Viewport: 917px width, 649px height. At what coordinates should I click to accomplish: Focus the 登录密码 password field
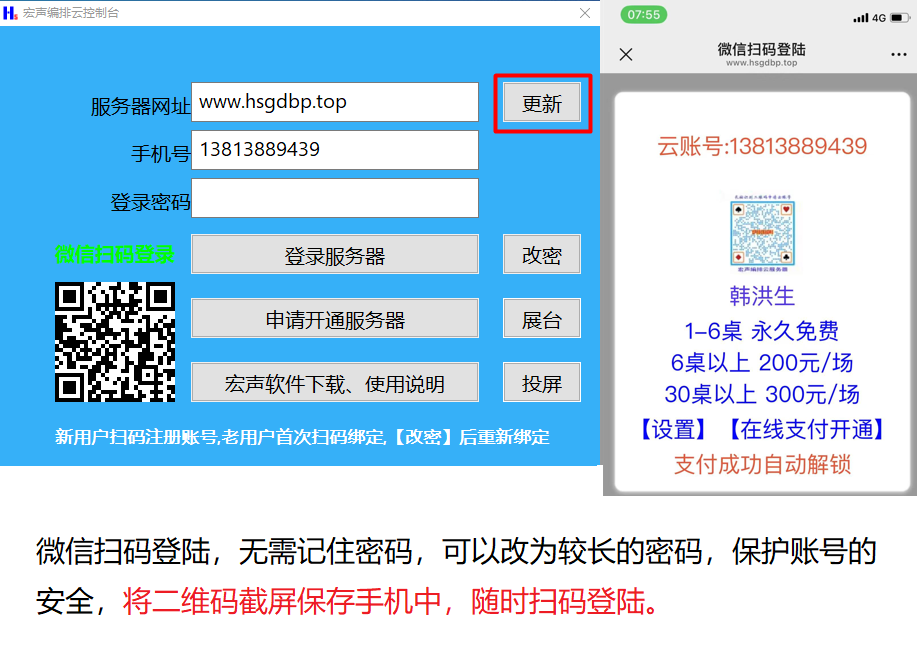pyautogui.click(x=335, y=198)
